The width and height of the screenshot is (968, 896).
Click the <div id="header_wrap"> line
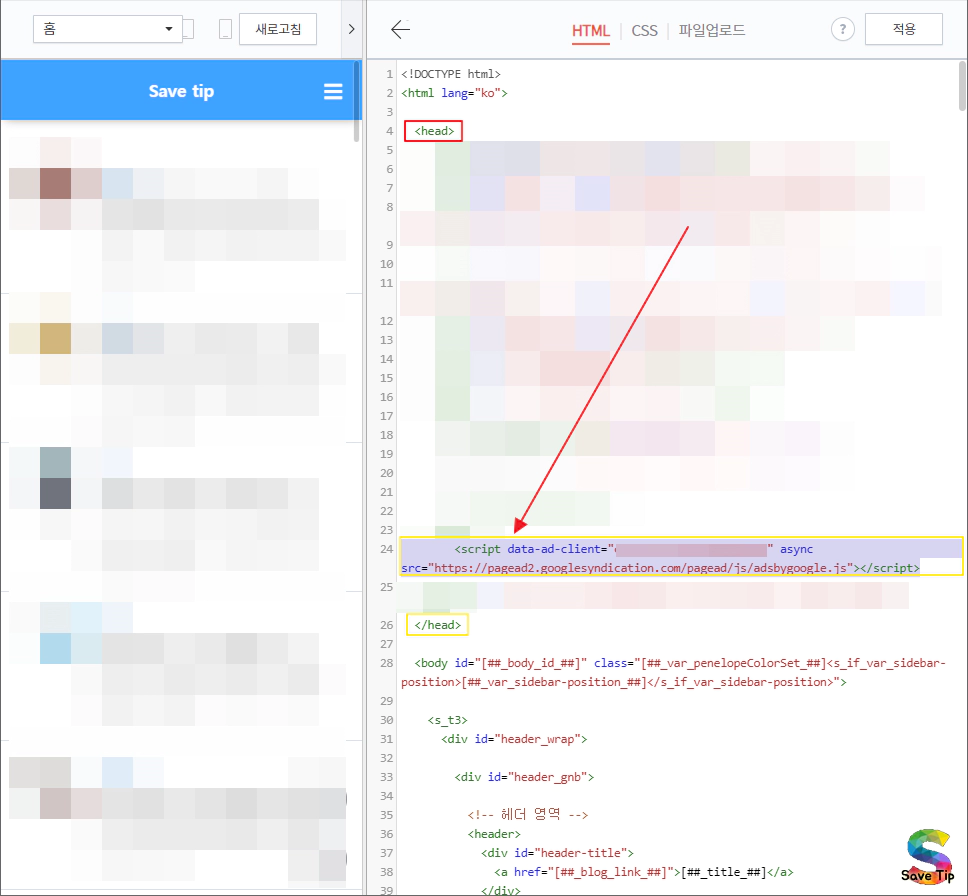(514, 739)
